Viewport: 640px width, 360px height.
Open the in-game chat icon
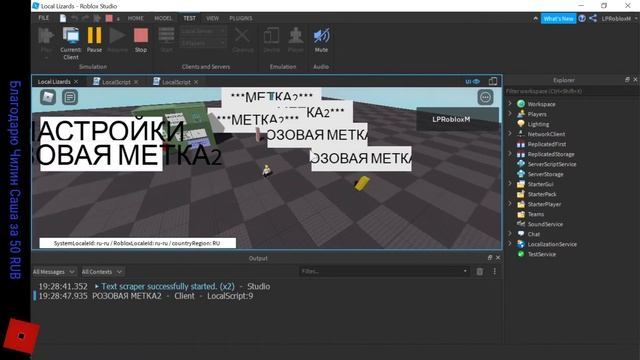pos(70,97)
